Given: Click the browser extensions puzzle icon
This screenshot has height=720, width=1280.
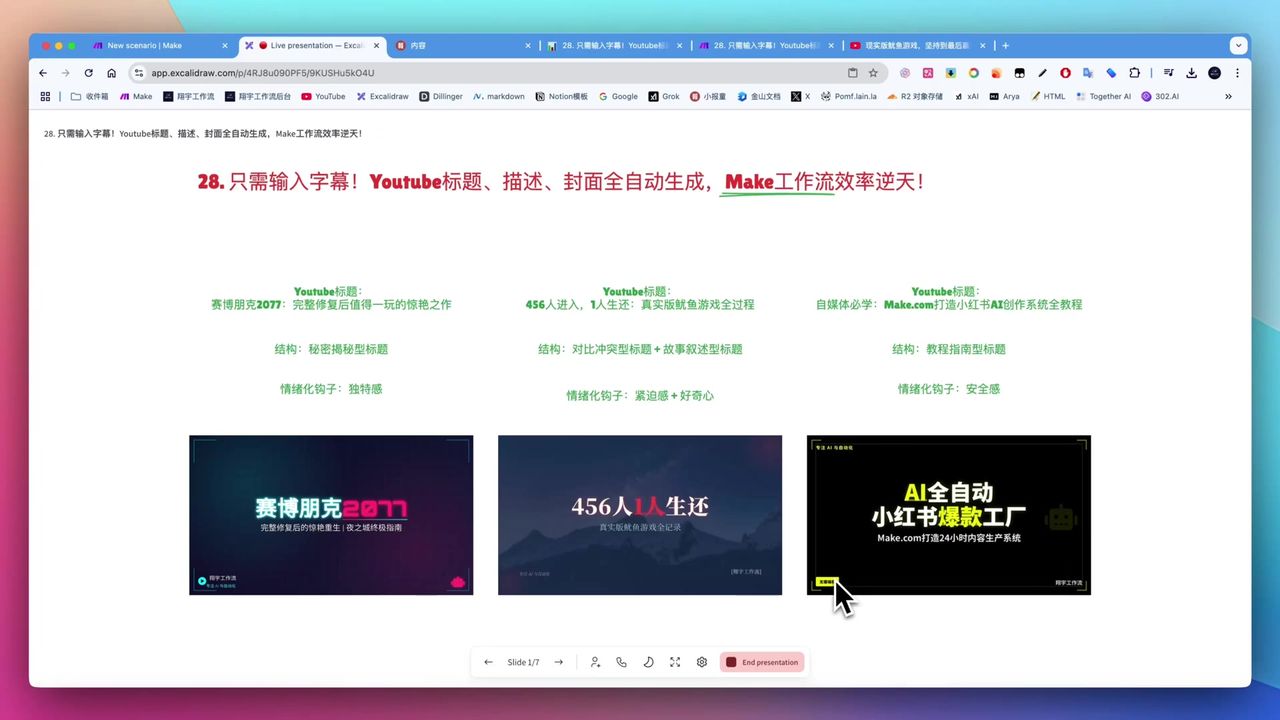Looking at the screenshot, I should [1134, 72].
